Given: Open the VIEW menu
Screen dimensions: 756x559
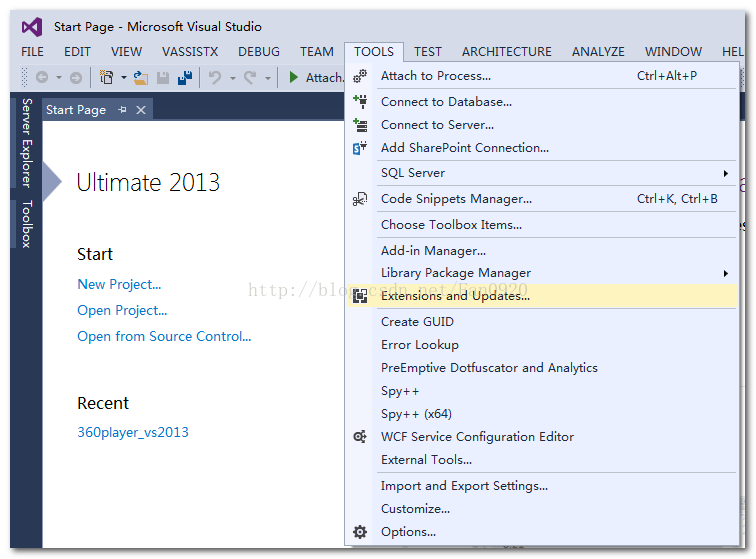Looking at the screenshot, I should (x=126, y=52).
